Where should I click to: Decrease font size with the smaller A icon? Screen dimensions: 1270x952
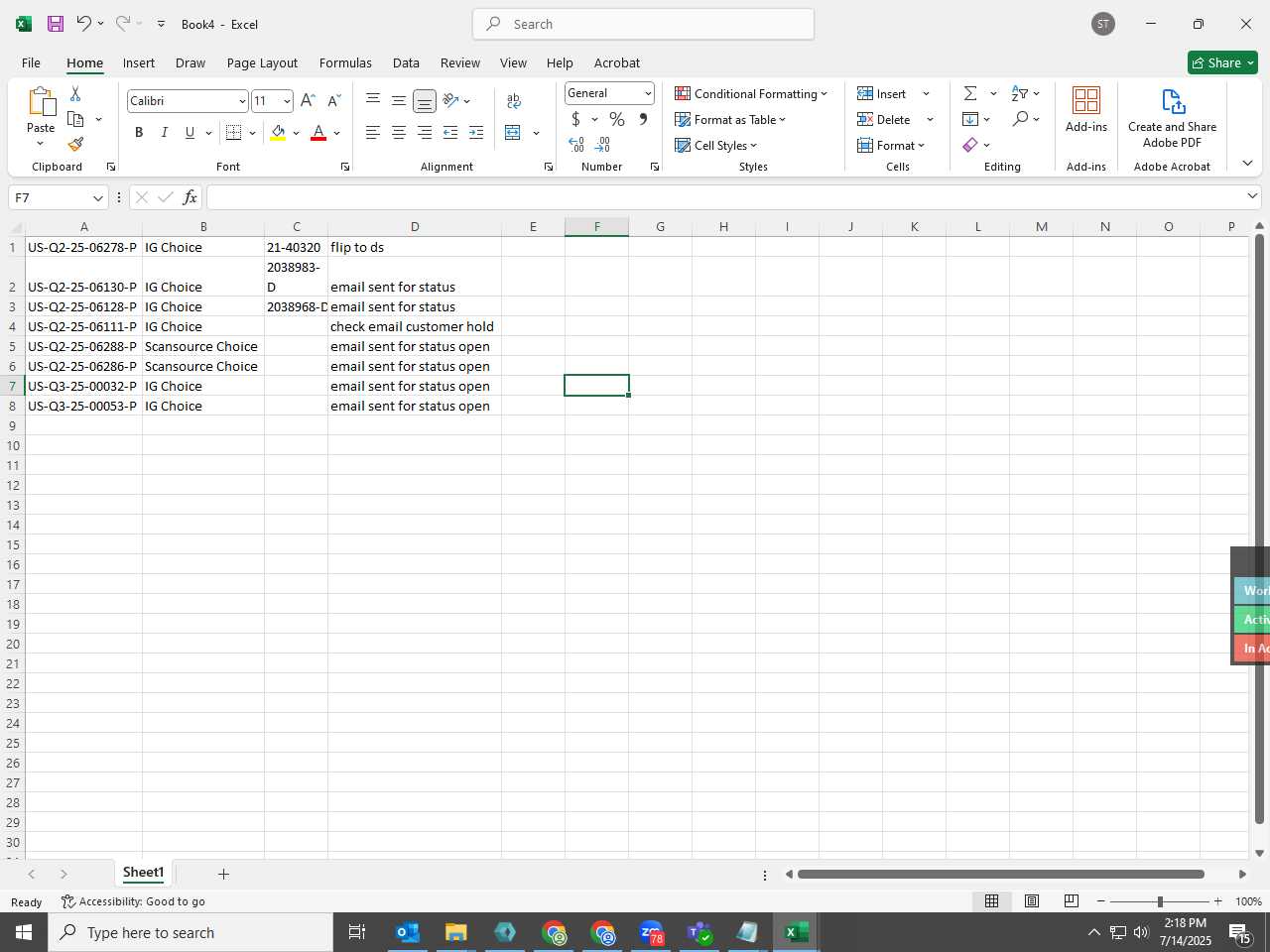pyautogui.click(x=334, y=100)
